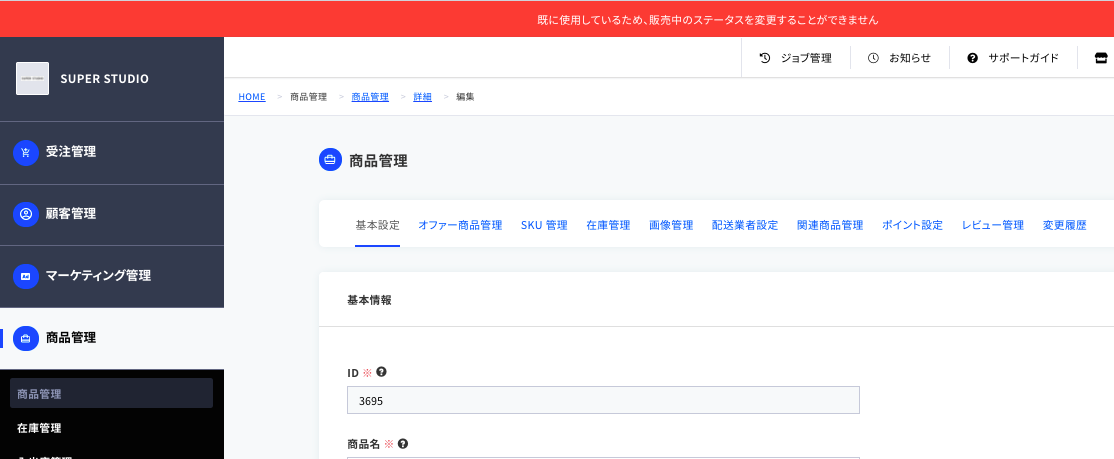Open the 変更履歴 tab
This screenshot has width=1114, height=459.
(x=1064, y=225)
